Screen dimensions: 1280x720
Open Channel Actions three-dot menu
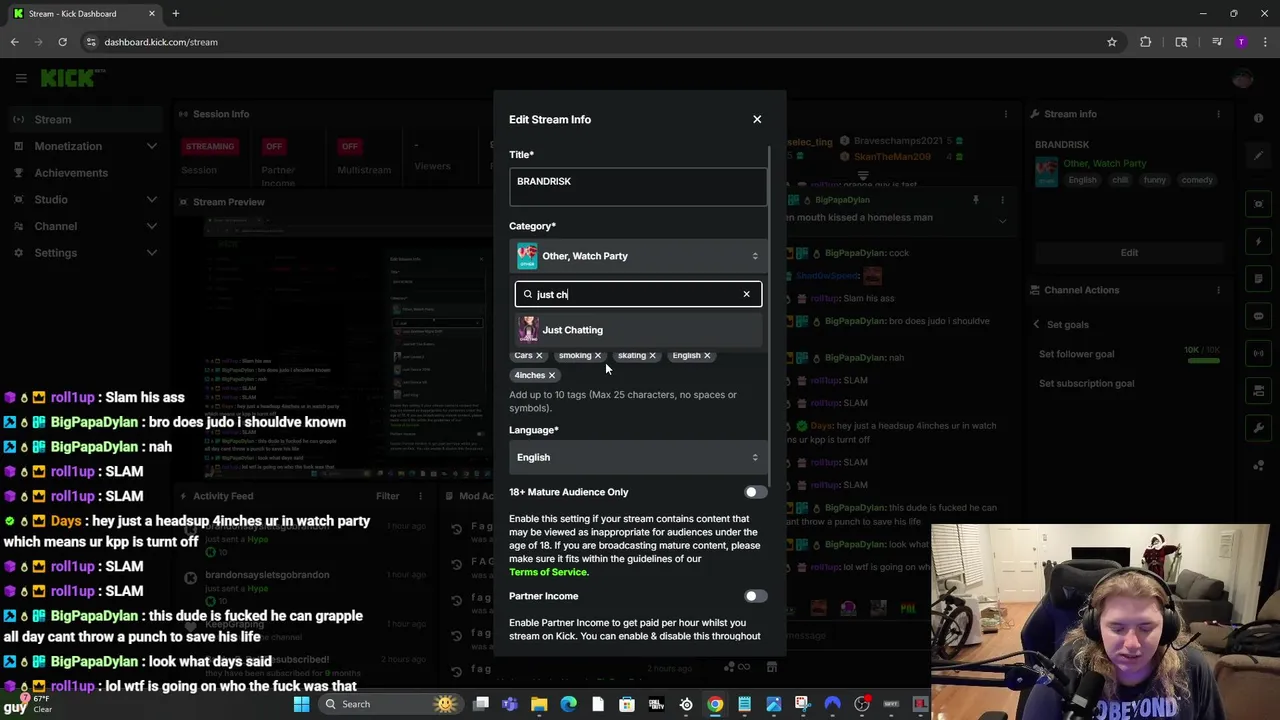point(1218,290)
